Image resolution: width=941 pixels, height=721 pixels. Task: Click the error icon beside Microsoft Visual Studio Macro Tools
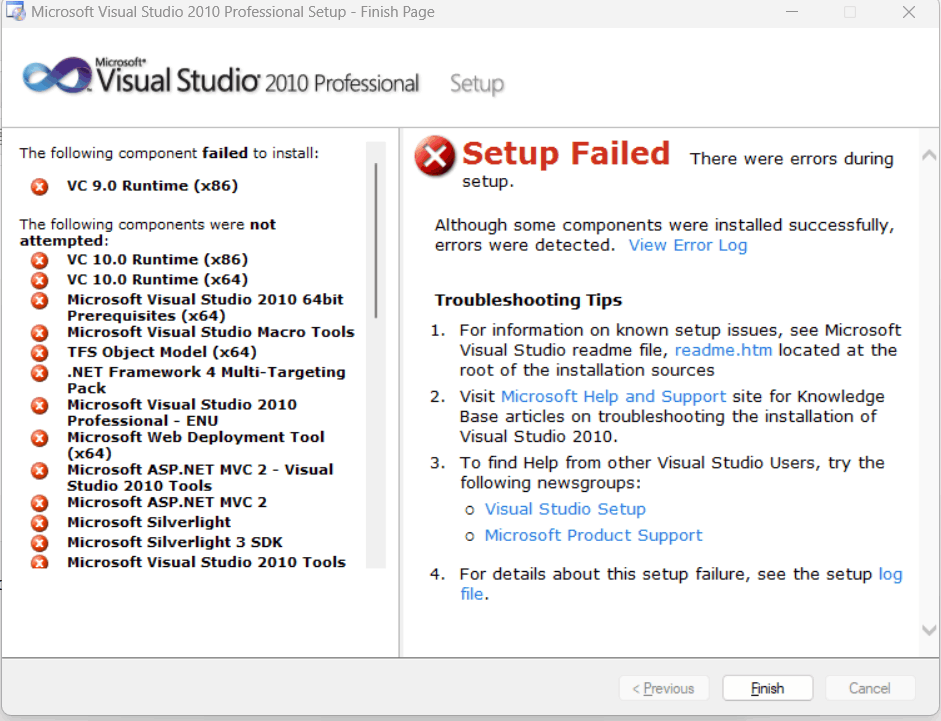pos(39,332)
